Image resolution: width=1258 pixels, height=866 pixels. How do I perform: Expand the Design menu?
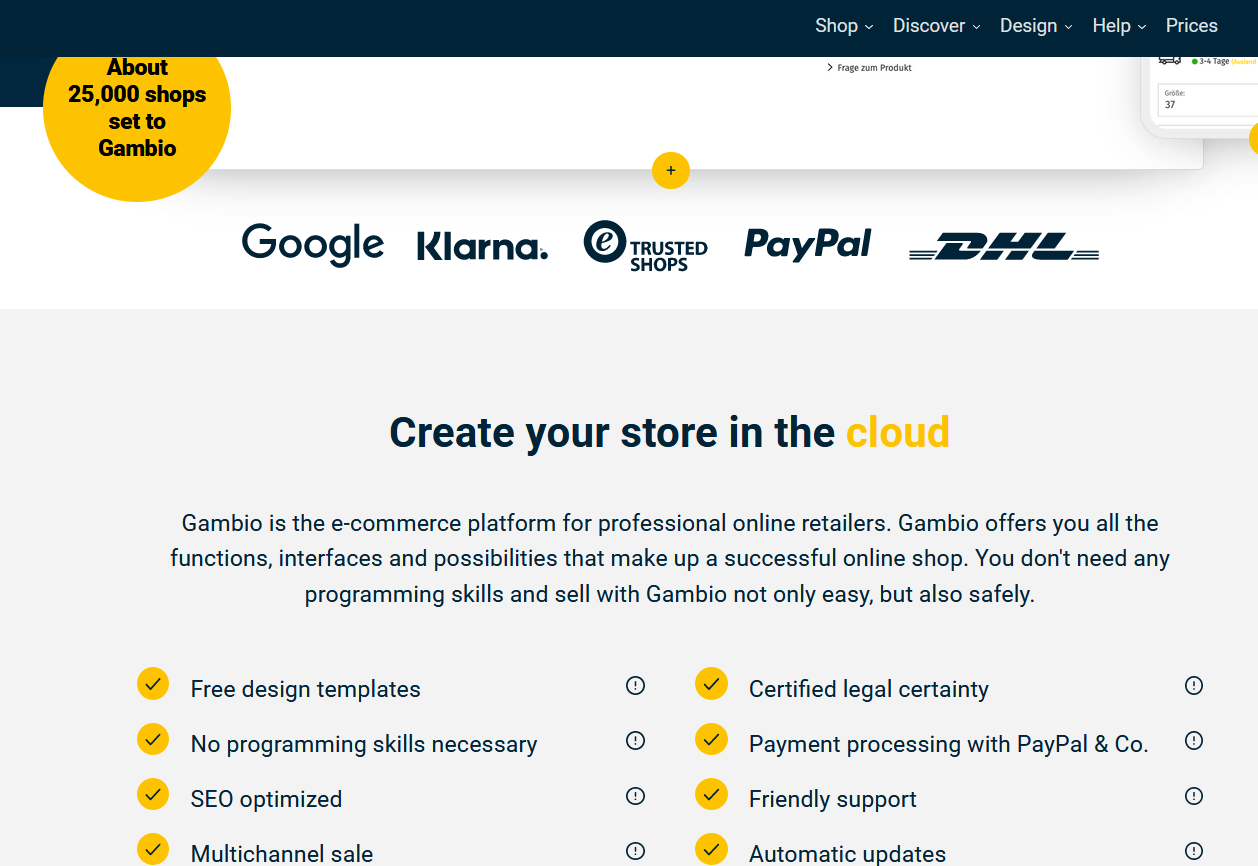[x=1035, y=26]
